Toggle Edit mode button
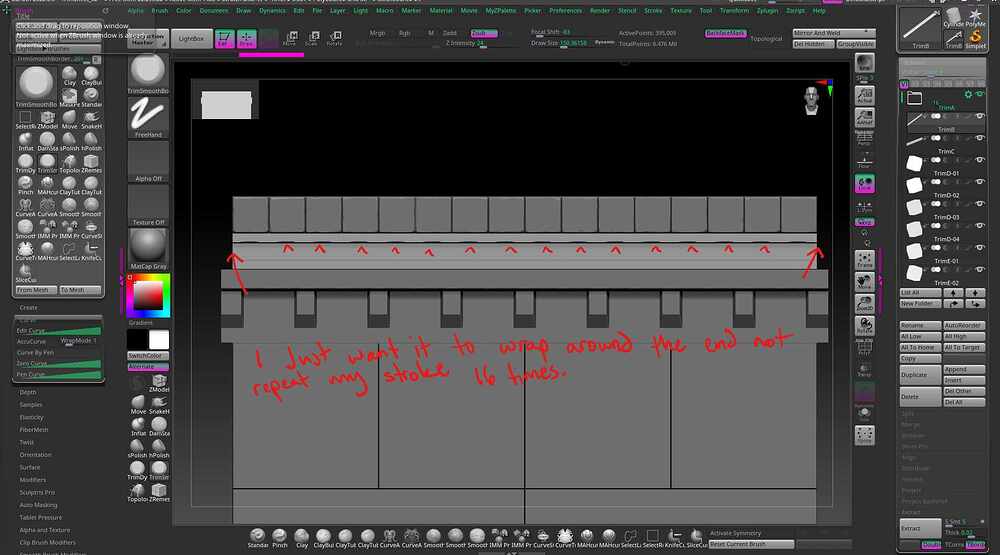 pos(223,39)
